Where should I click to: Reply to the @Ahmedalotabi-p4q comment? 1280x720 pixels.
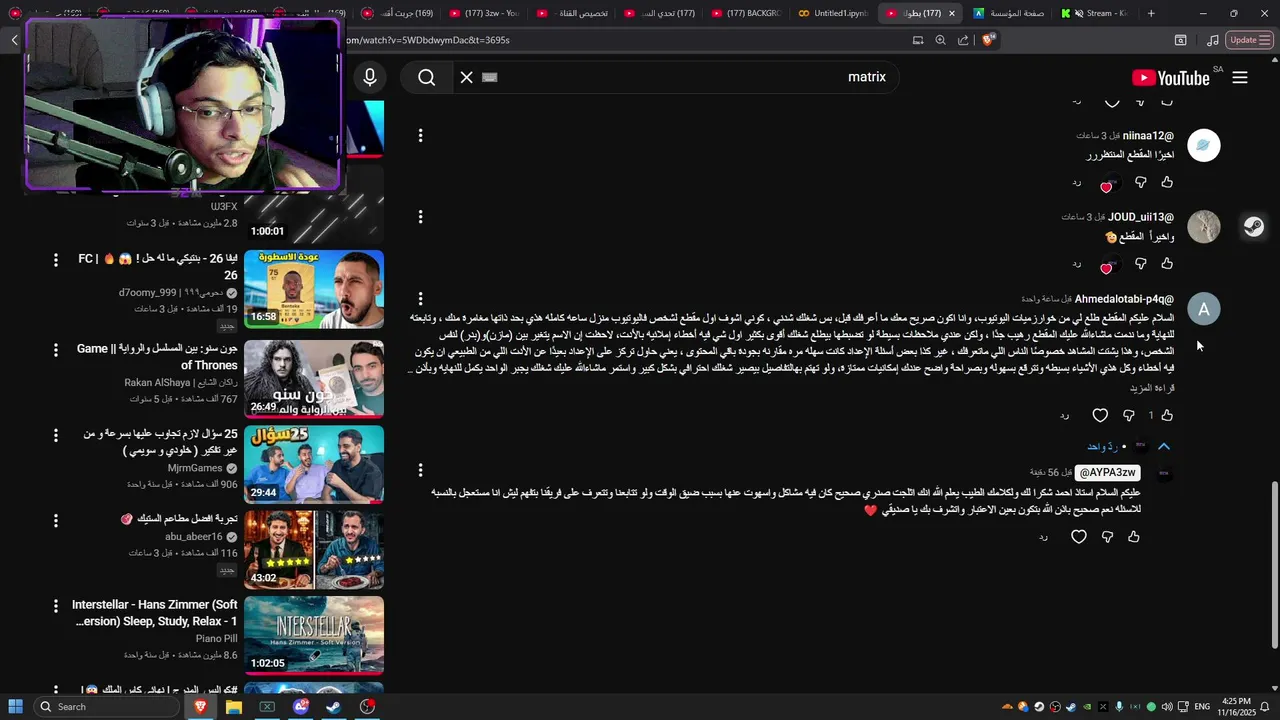click(x=1064, y=416)
